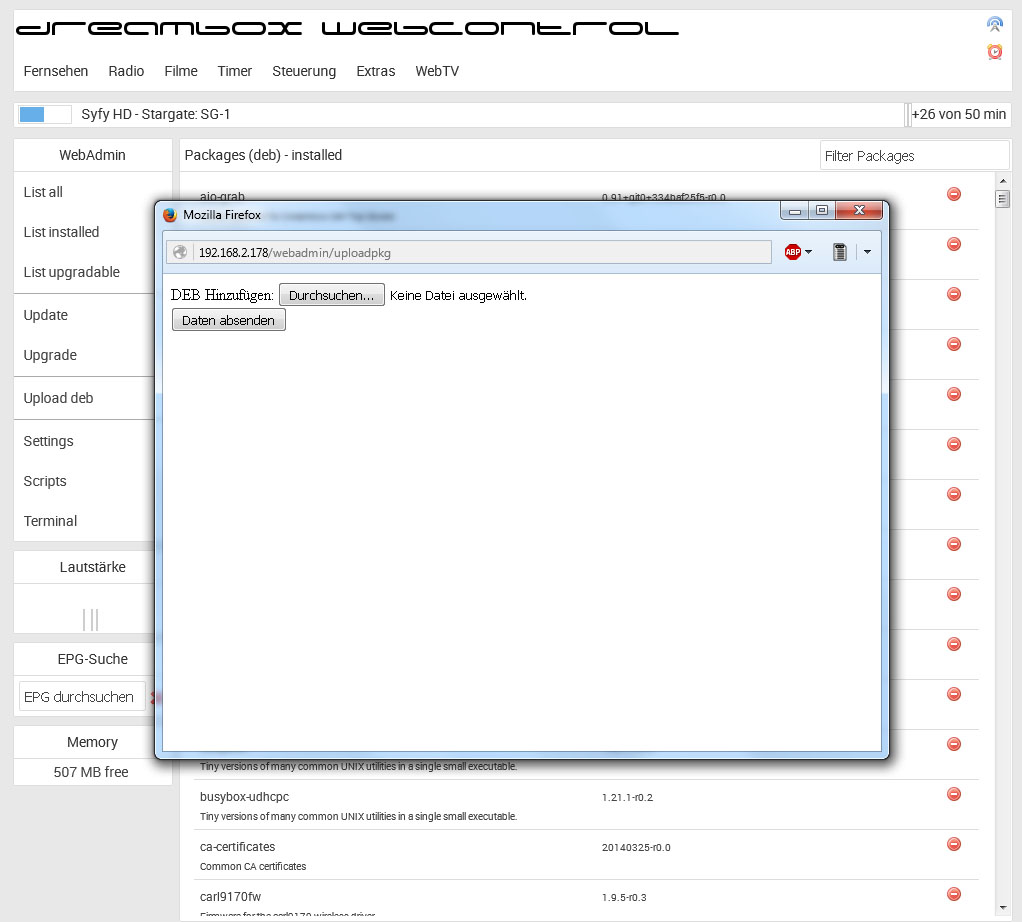The width and height of the screenshot is (1022, 922).
Task: Click the clipboard icon in Firefox toolbar
Action: tap(840, 252)
